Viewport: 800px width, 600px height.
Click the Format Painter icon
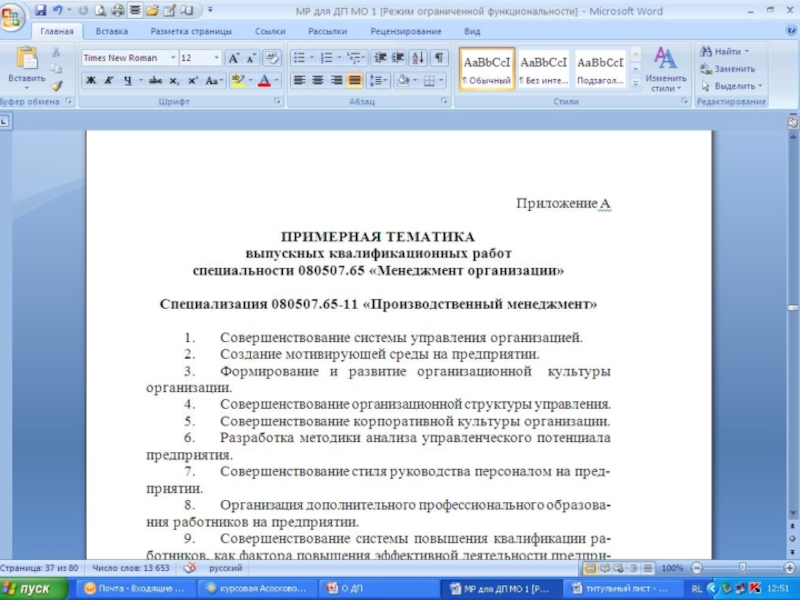[57, 86]
